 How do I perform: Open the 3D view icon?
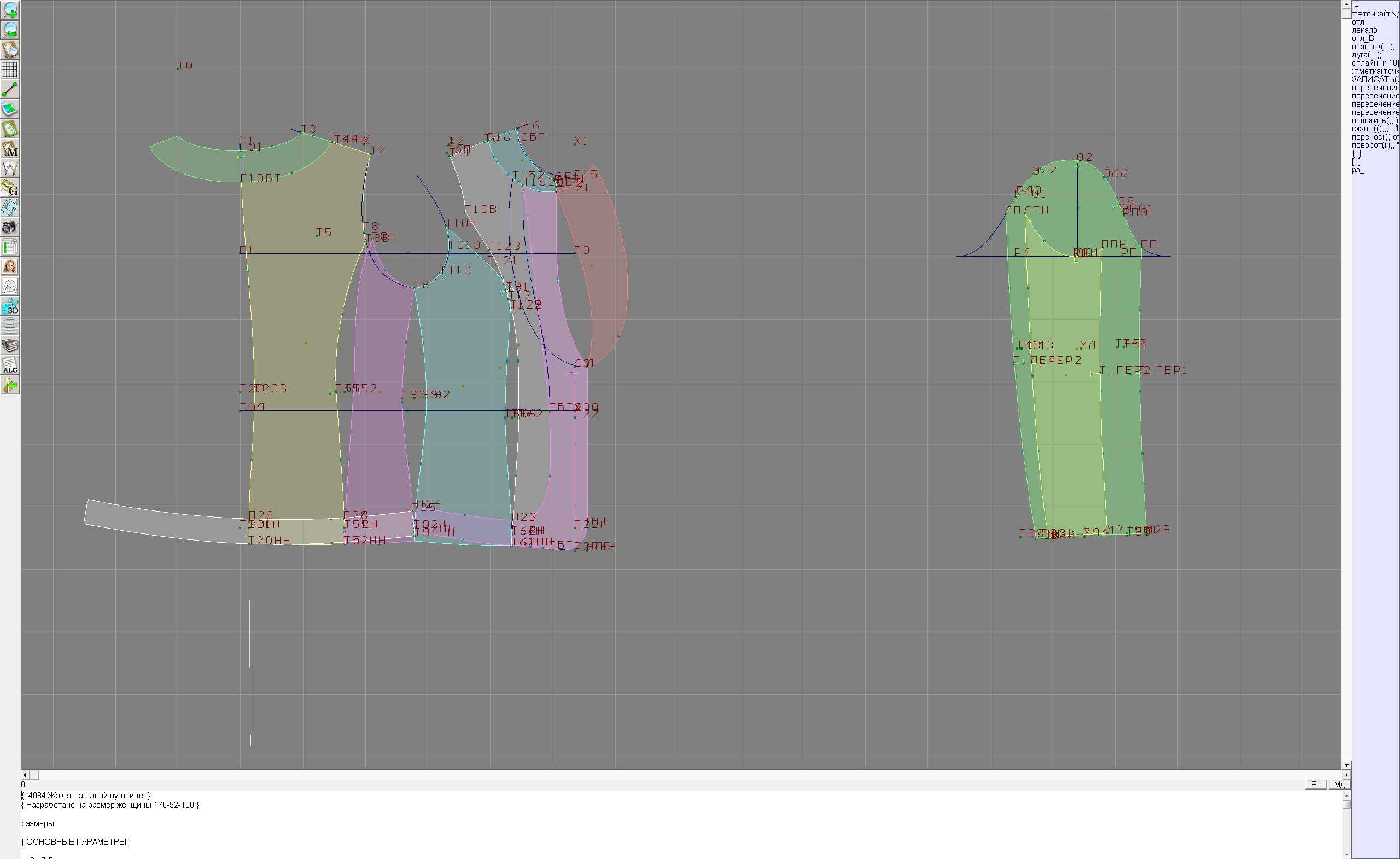10,306
